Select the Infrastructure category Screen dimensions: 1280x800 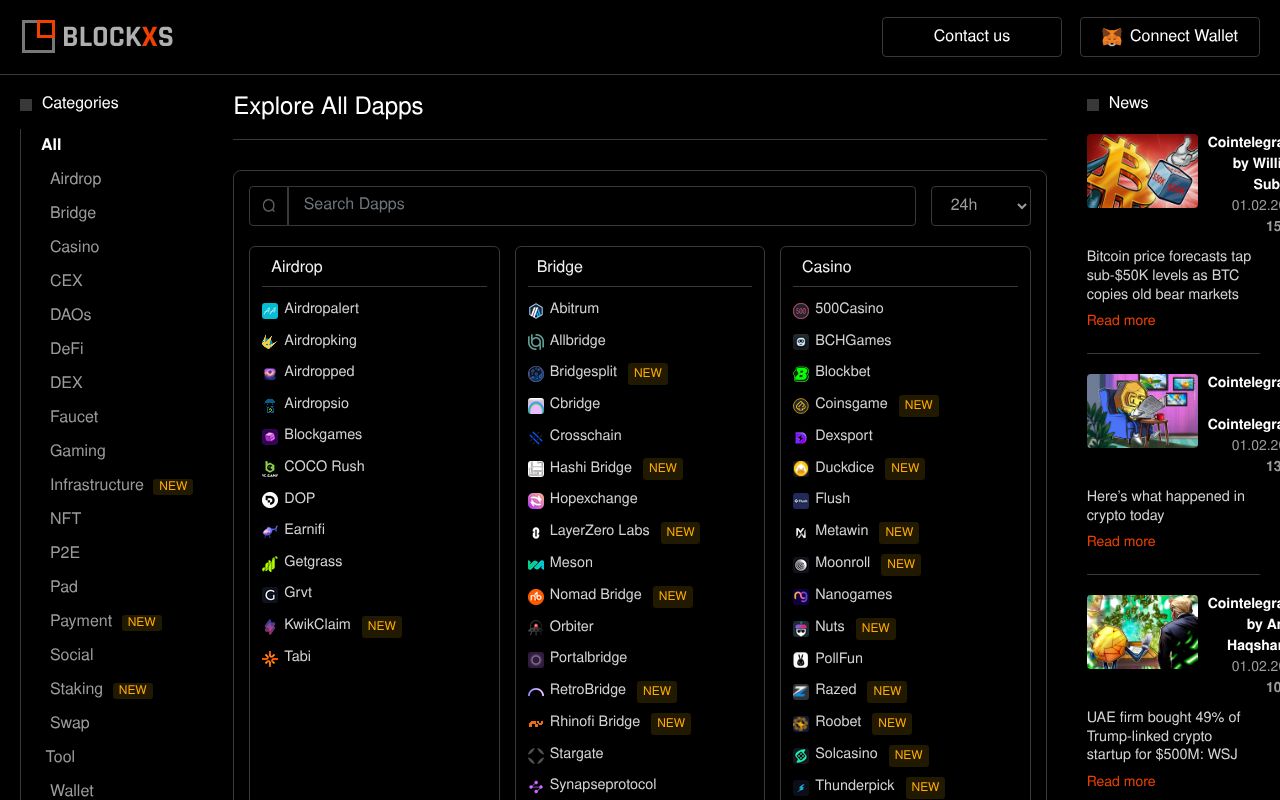click(97, 485)
